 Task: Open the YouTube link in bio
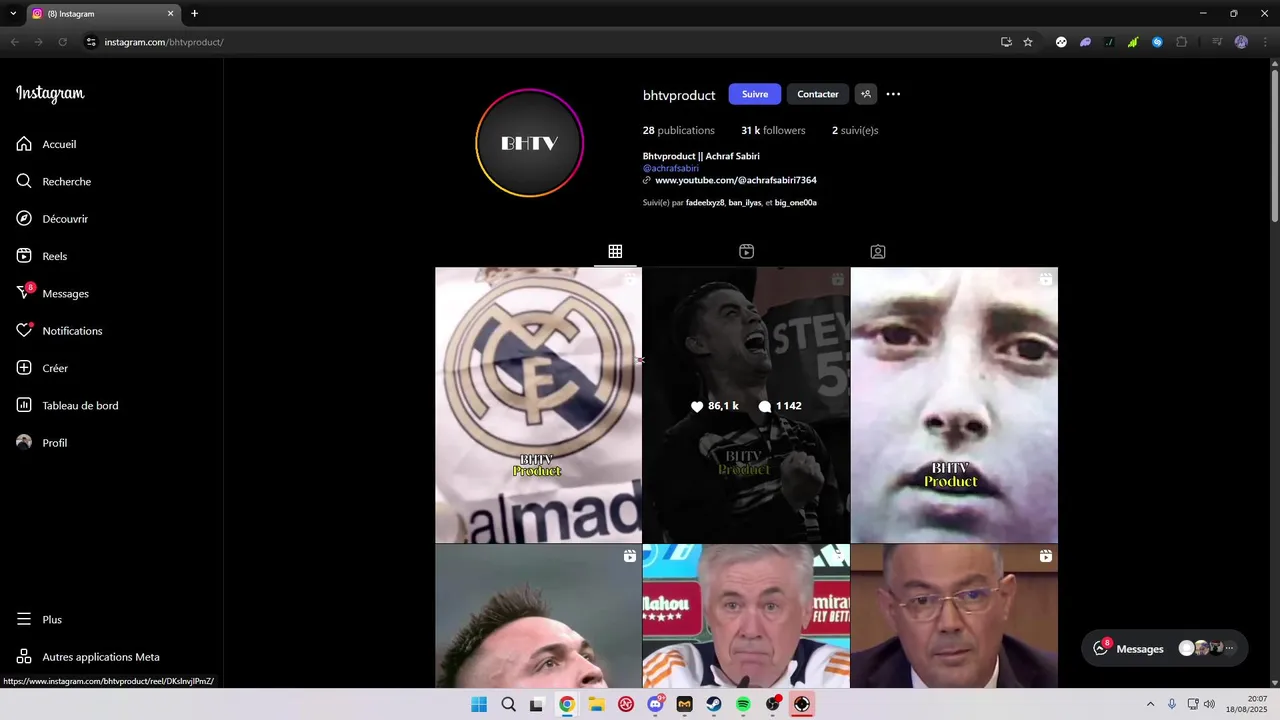735,180
